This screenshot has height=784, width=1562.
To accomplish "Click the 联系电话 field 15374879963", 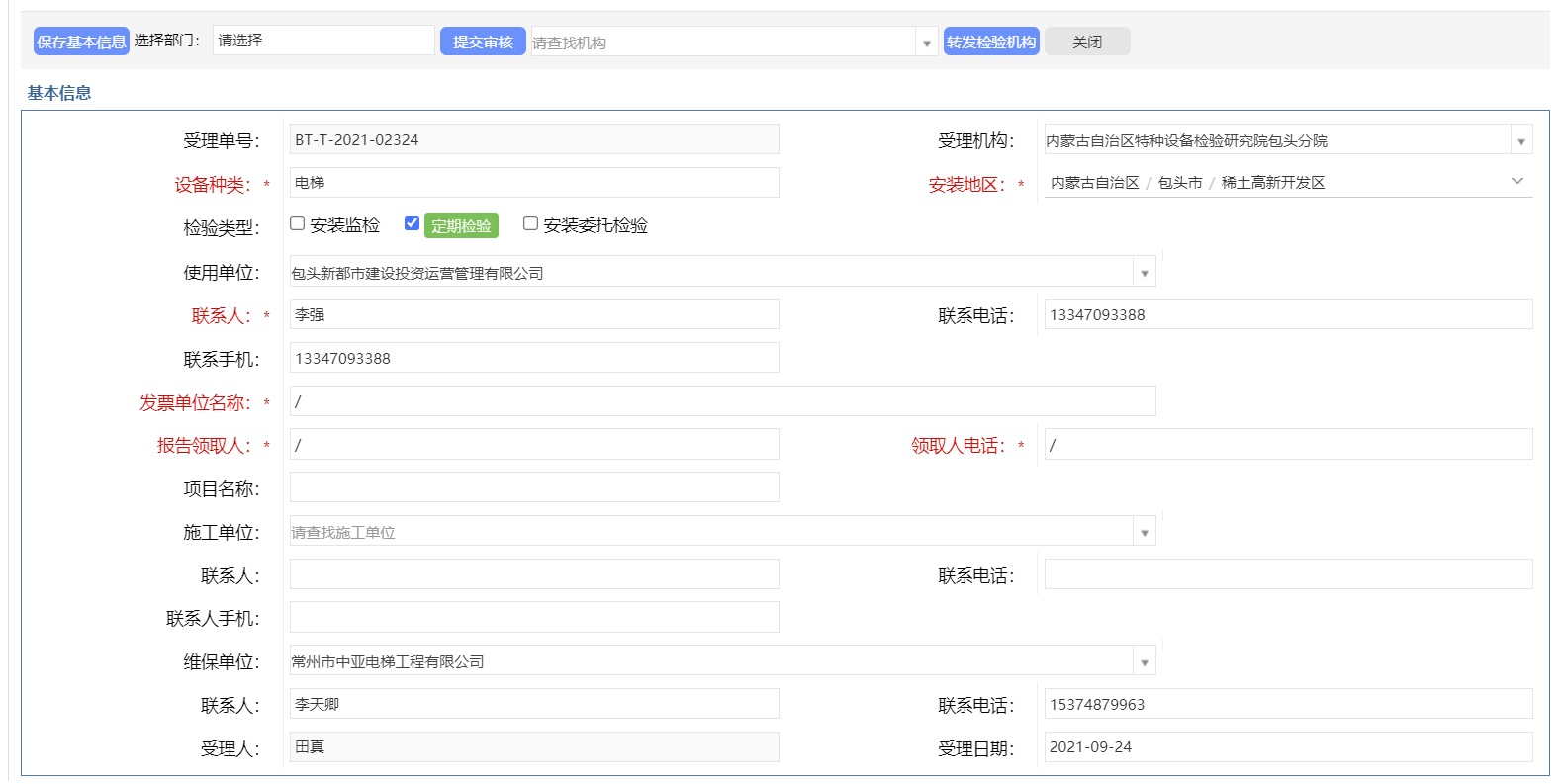I will (x=1289, y=704).
